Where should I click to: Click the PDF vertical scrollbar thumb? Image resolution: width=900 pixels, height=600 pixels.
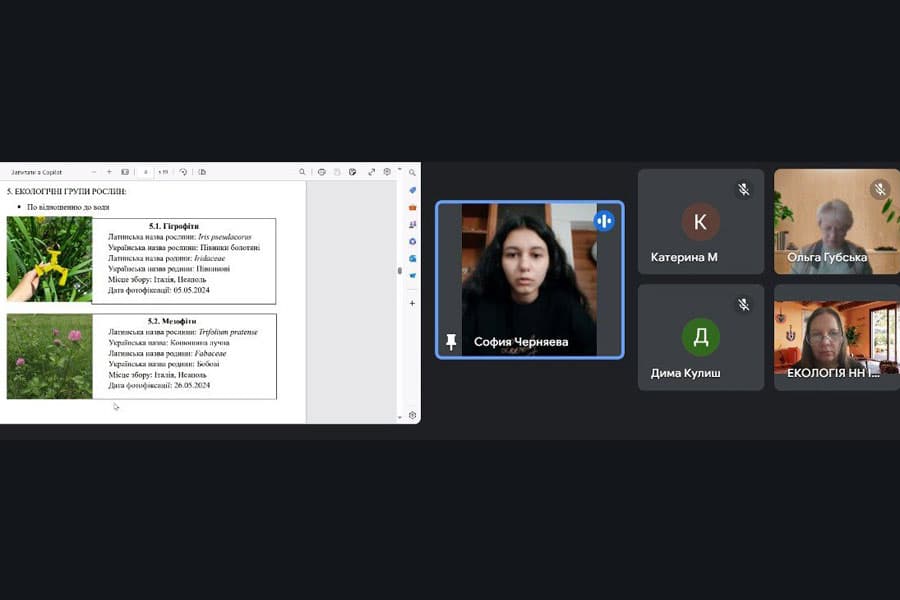(x=399, y=270)
